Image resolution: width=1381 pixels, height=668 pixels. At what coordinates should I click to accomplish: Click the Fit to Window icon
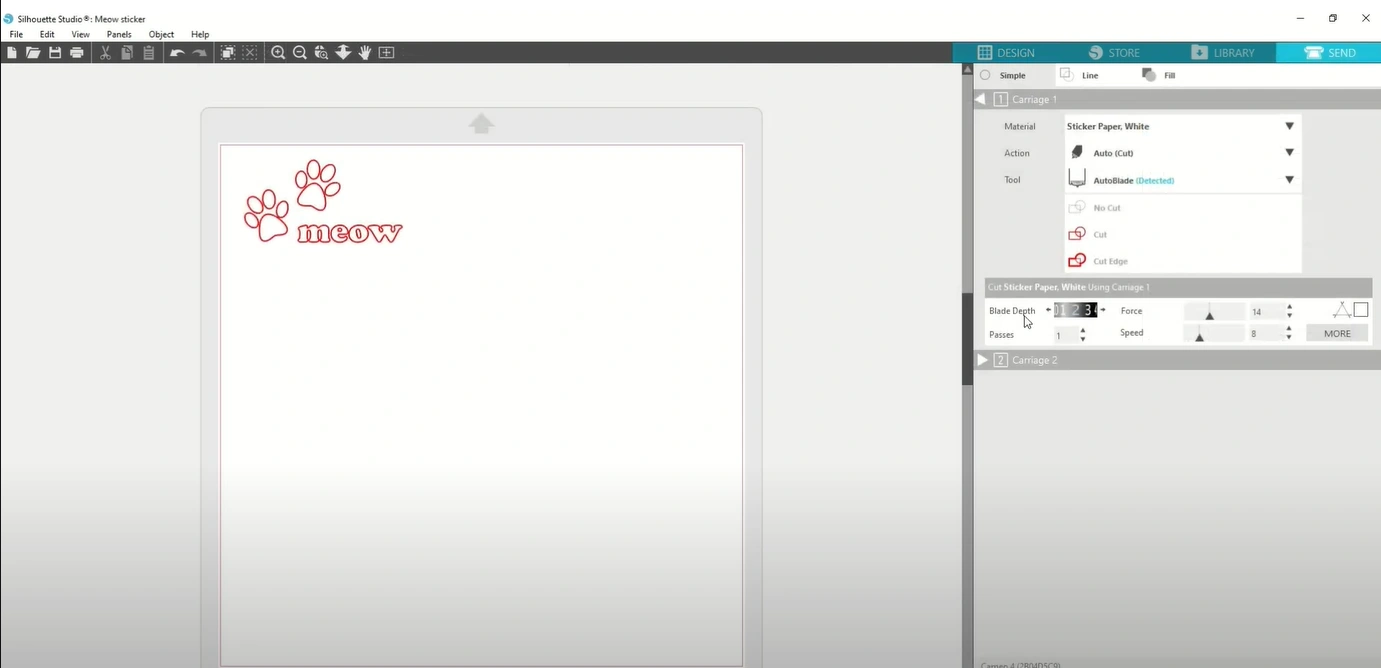pyautogui.click(x=386, y=53)
